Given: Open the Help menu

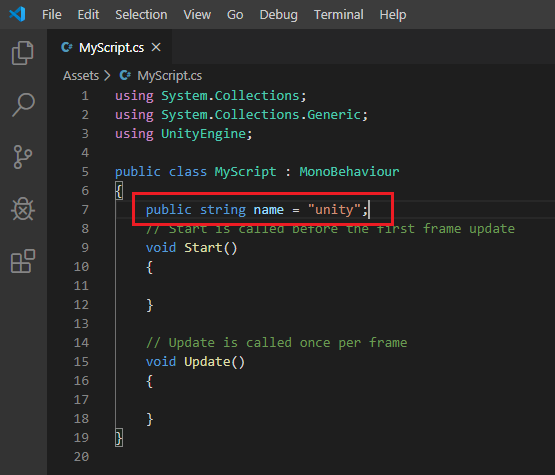Looking at the screenshot, I should click(393, 15).
